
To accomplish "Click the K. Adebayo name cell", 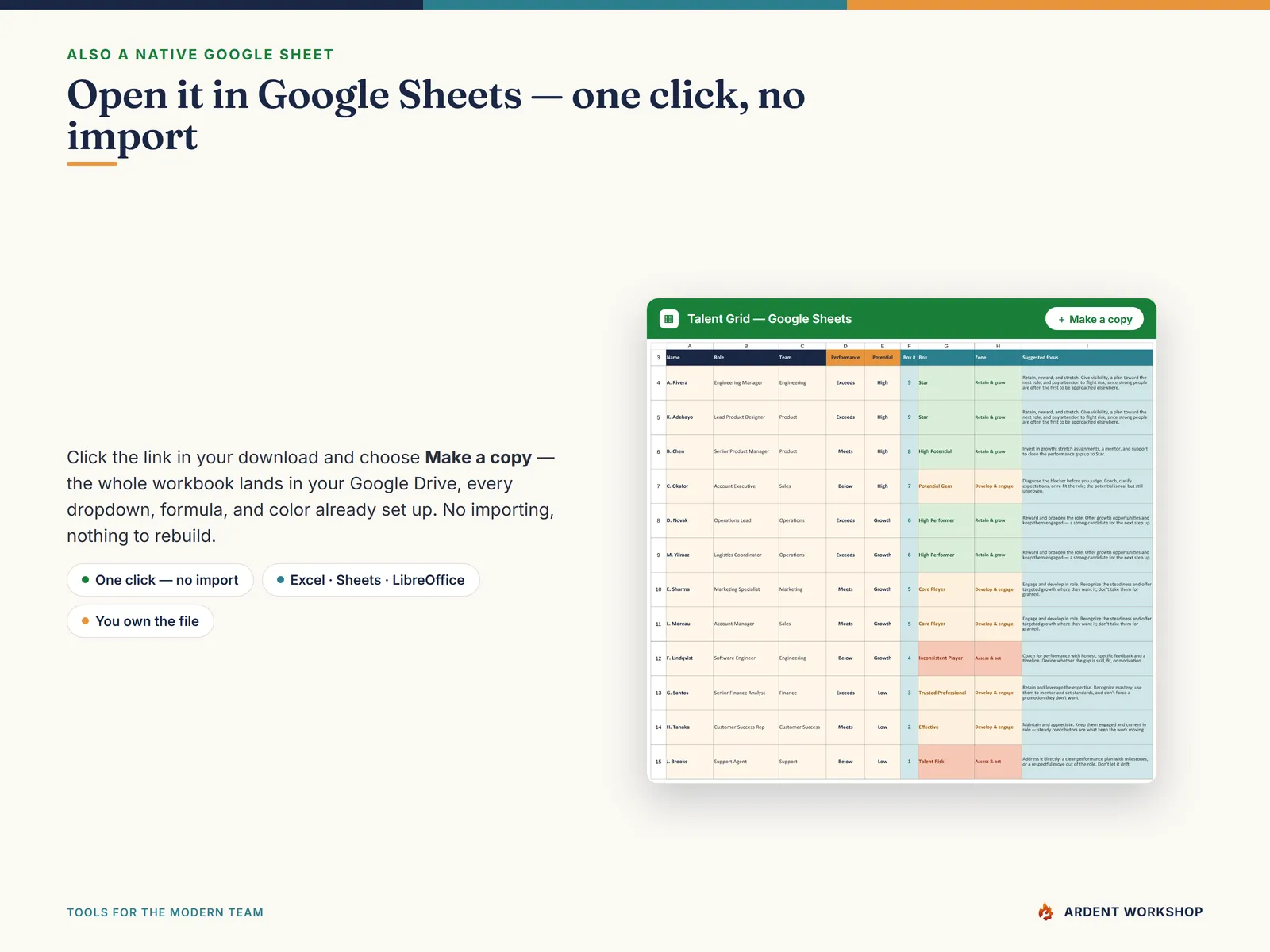I will coord(689,417).
